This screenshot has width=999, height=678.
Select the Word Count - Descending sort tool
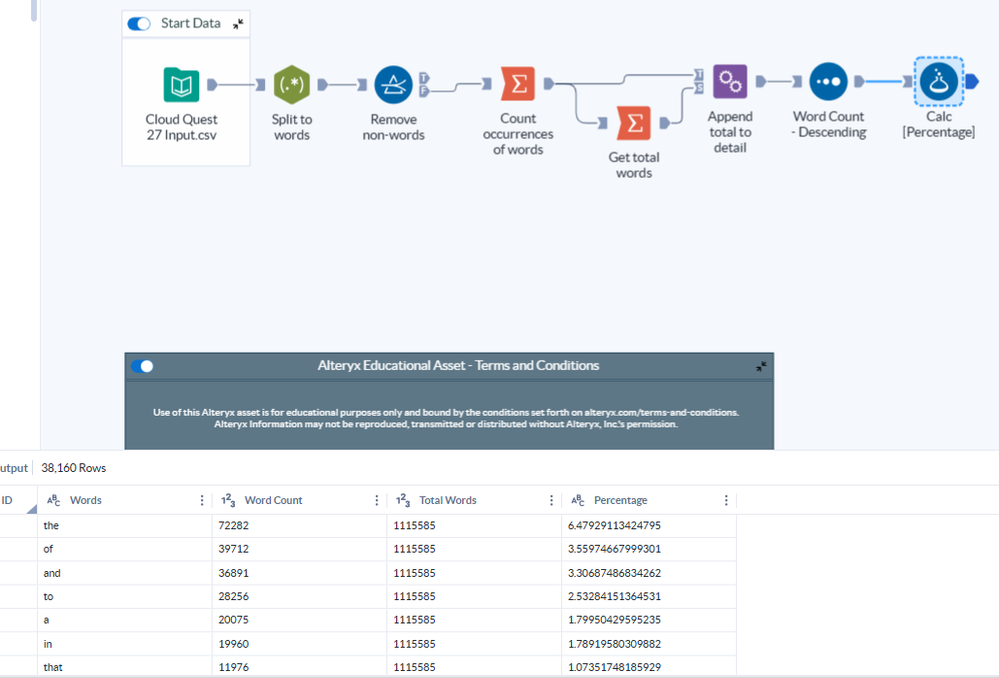pos(828,82)
